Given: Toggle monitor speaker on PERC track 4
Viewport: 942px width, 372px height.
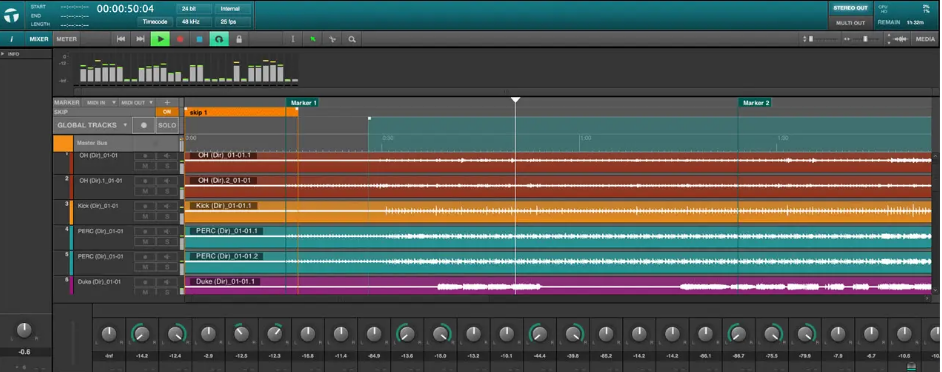Looking at the screenshot, I should coord(166,231).
